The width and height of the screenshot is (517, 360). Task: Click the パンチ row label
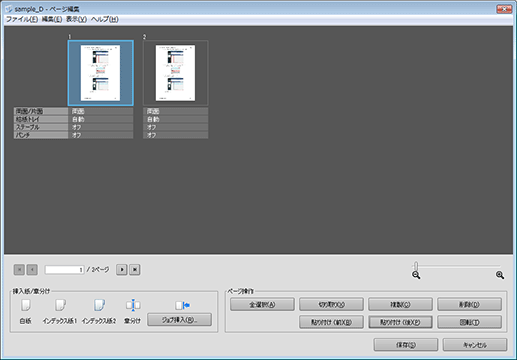click(x=41, y=135)
